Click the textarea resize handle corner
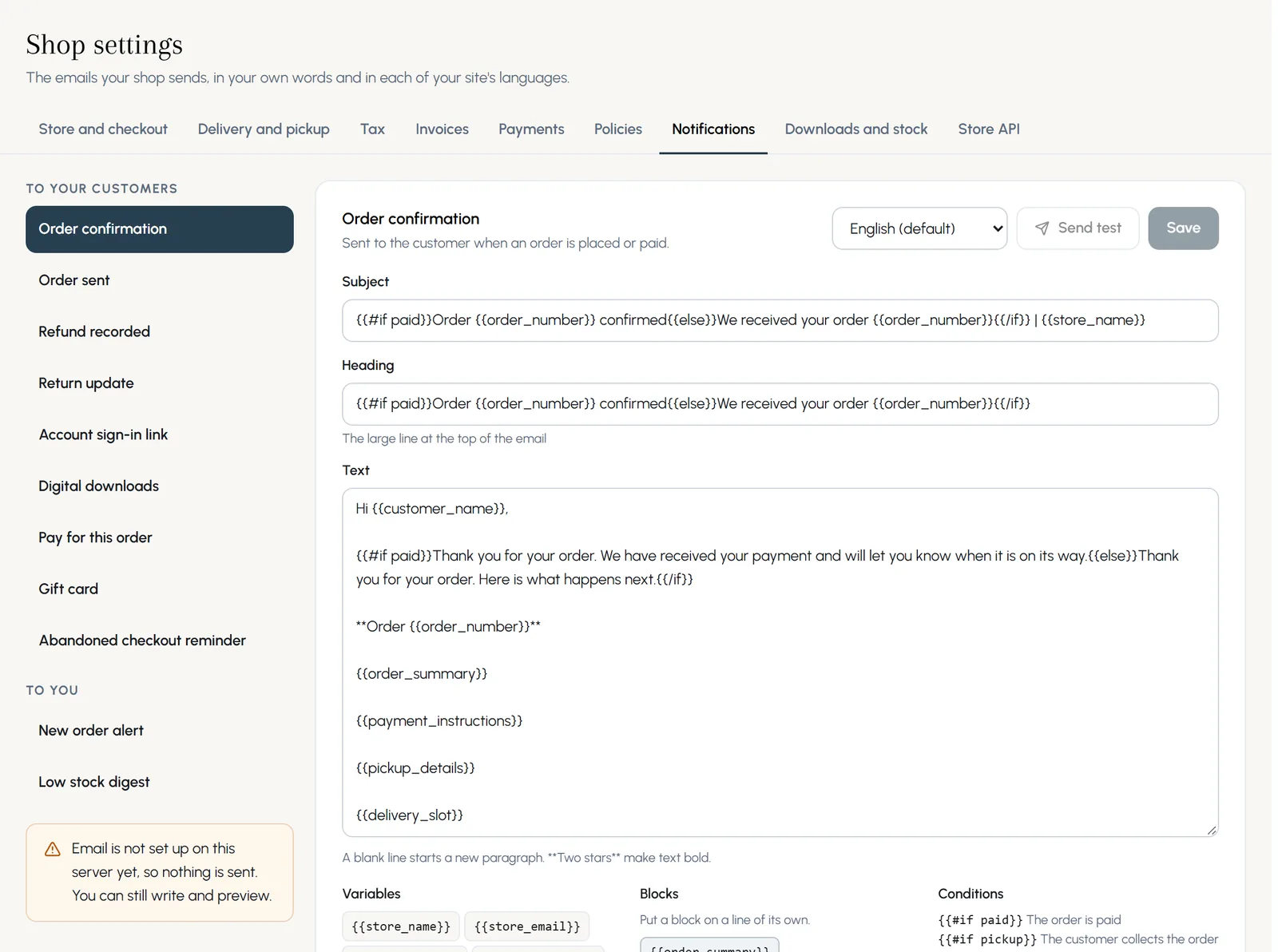The image size is (1278, 952). 1212,831
